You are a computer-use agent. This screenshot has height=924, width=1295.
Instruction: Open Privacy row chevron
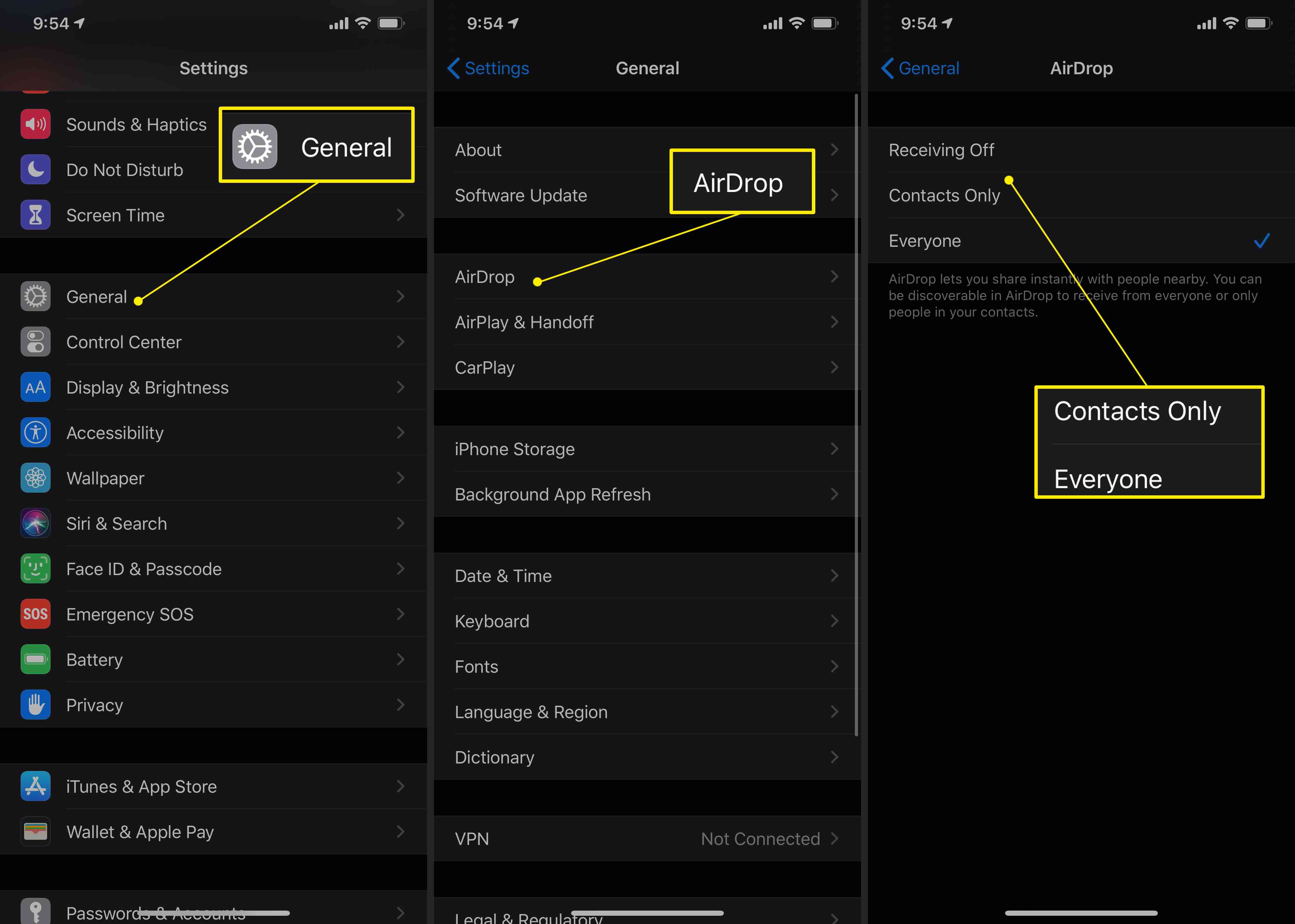pyautogui.click(x=401, y=705)
